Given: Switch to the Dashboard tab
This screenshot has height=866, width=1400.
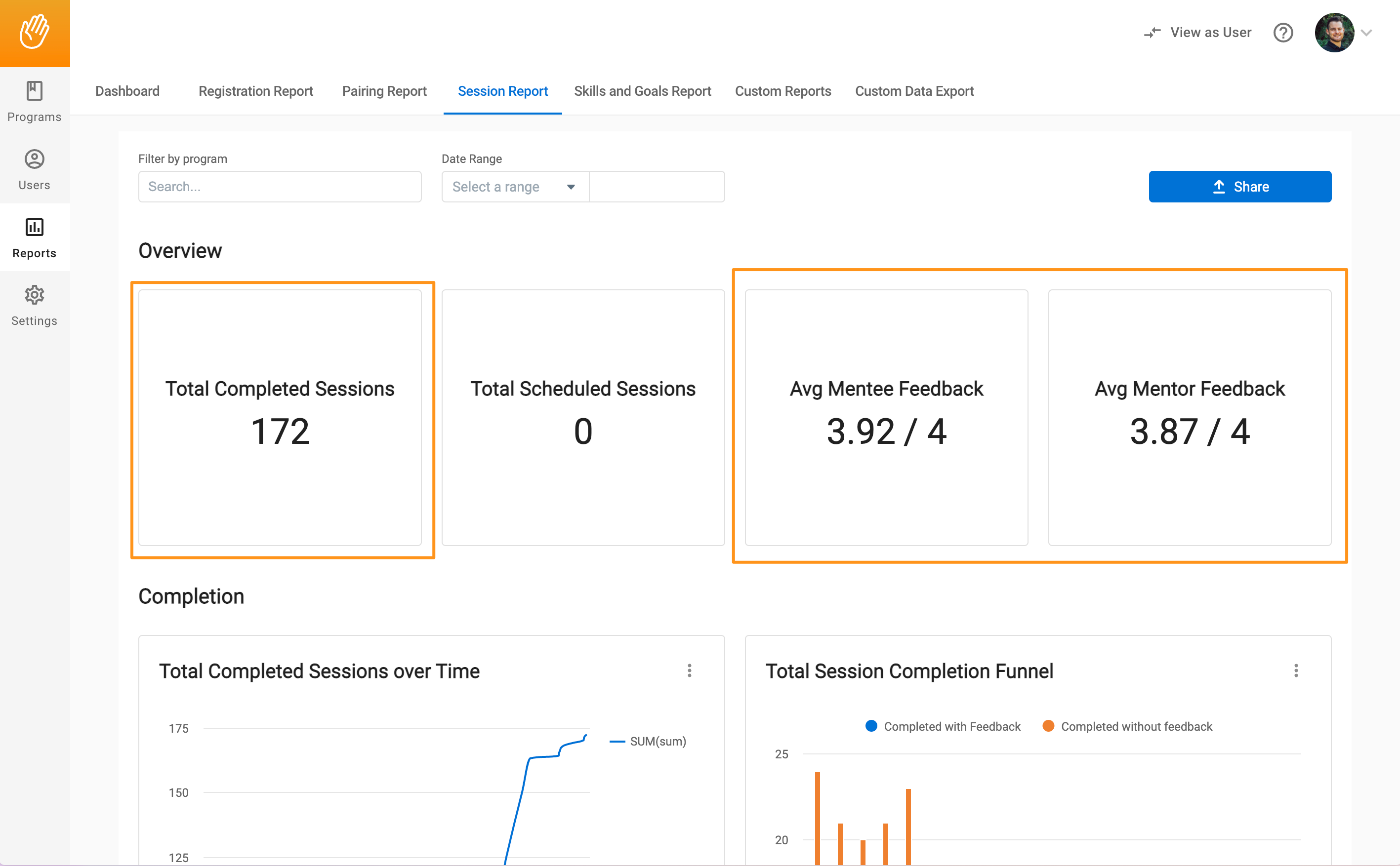Looking at the screenshot, I should (x=127, y=91).
